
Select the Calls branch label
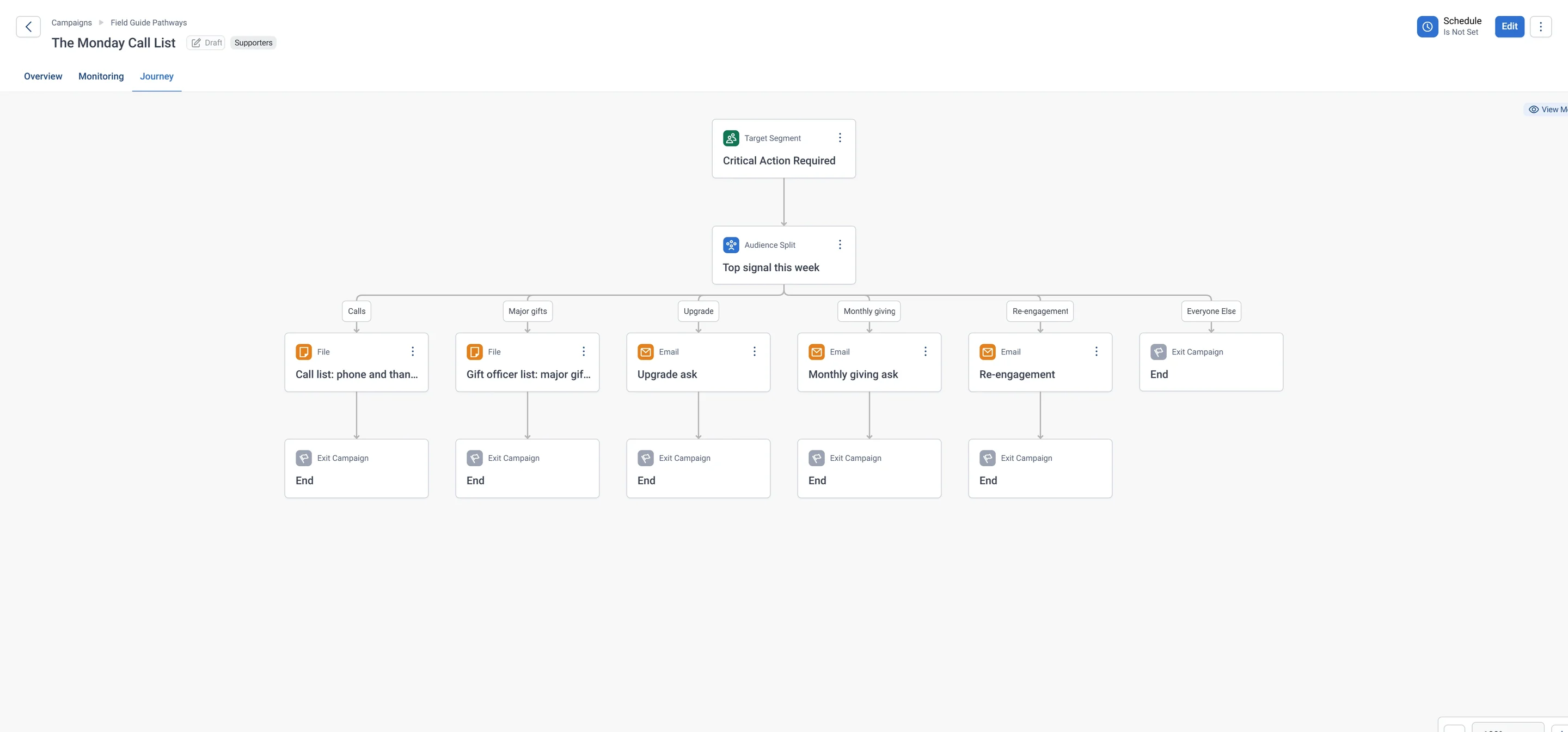point(357,311)
